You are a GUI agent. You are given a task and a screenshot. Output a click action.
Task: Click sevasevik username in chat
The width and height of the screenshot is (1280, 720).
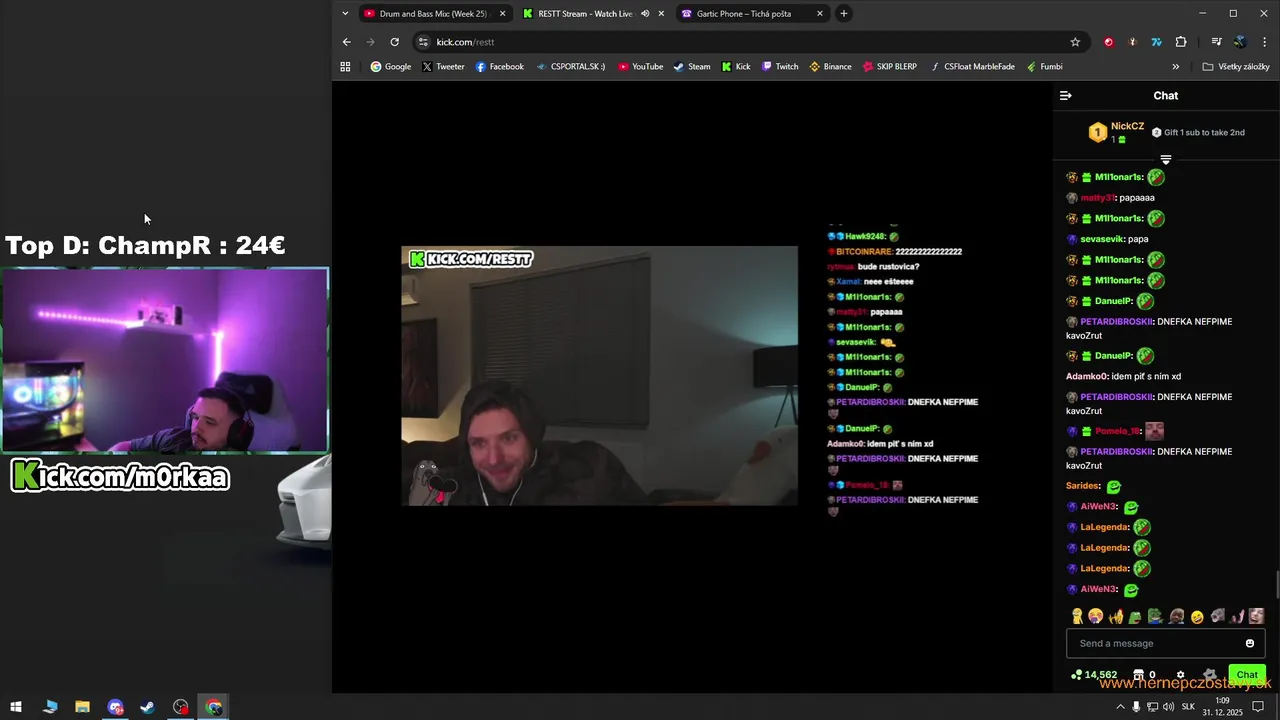point(1102,239)
